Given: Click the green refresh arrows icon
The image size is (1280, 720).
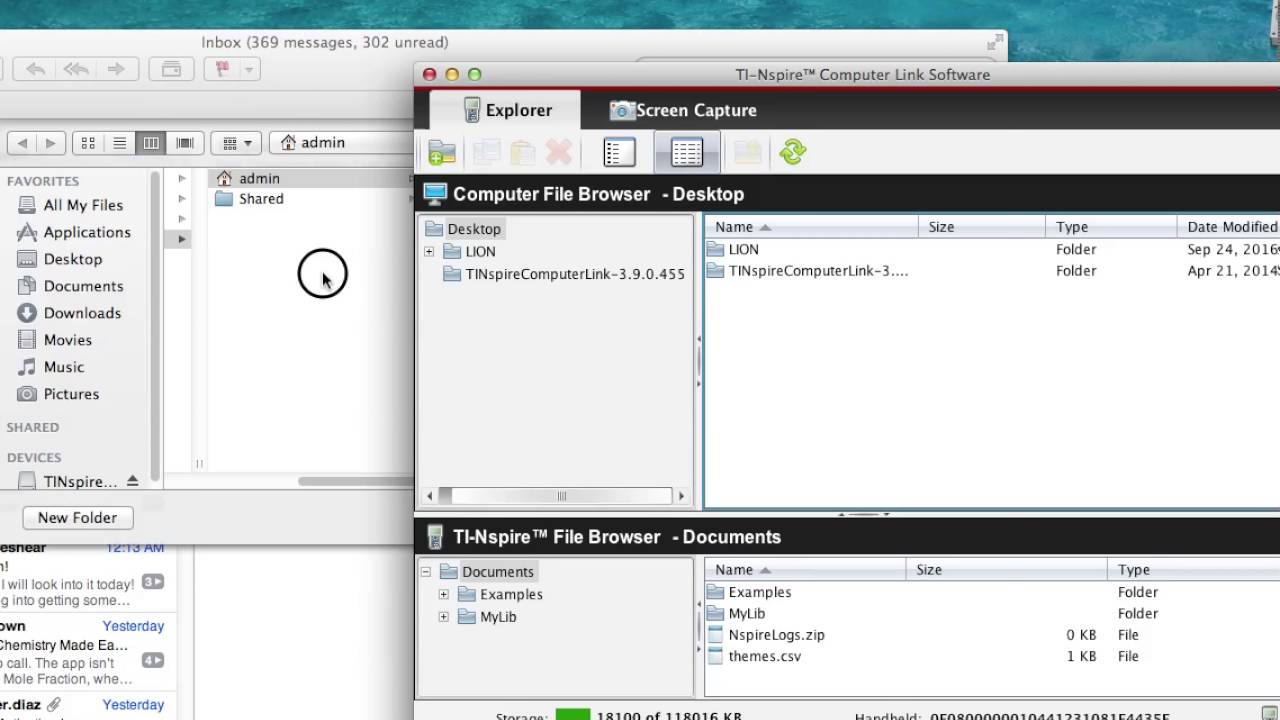Looking at the screenshot, I should 793,152.
